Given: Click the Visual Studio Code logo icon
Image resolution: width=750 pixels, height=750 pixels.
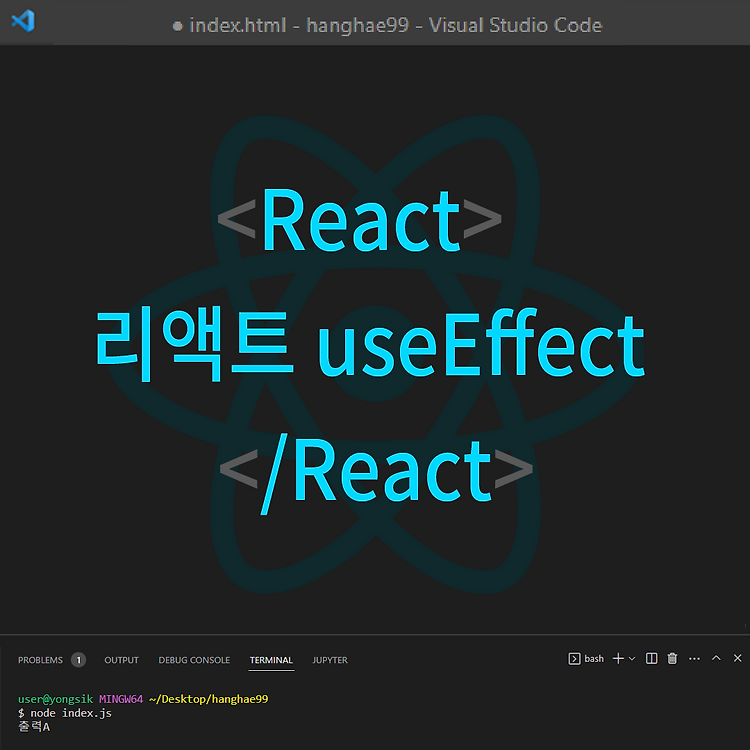Looking at the screenshot, I should click(x=23, y=21).
